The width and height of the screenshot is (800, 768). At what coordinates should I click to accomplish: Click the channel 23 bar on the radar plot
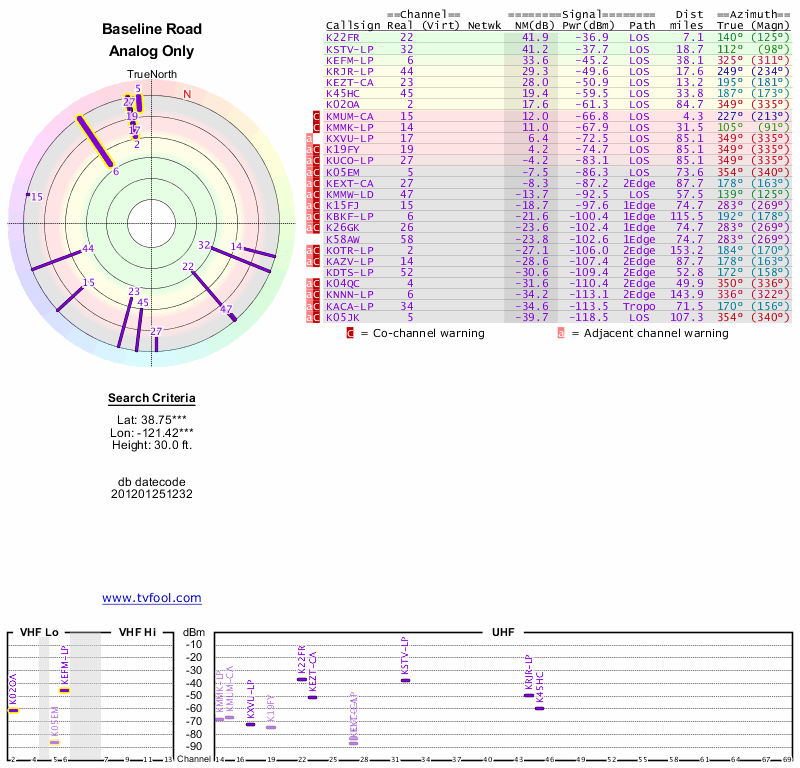click(x=124, y=323)
